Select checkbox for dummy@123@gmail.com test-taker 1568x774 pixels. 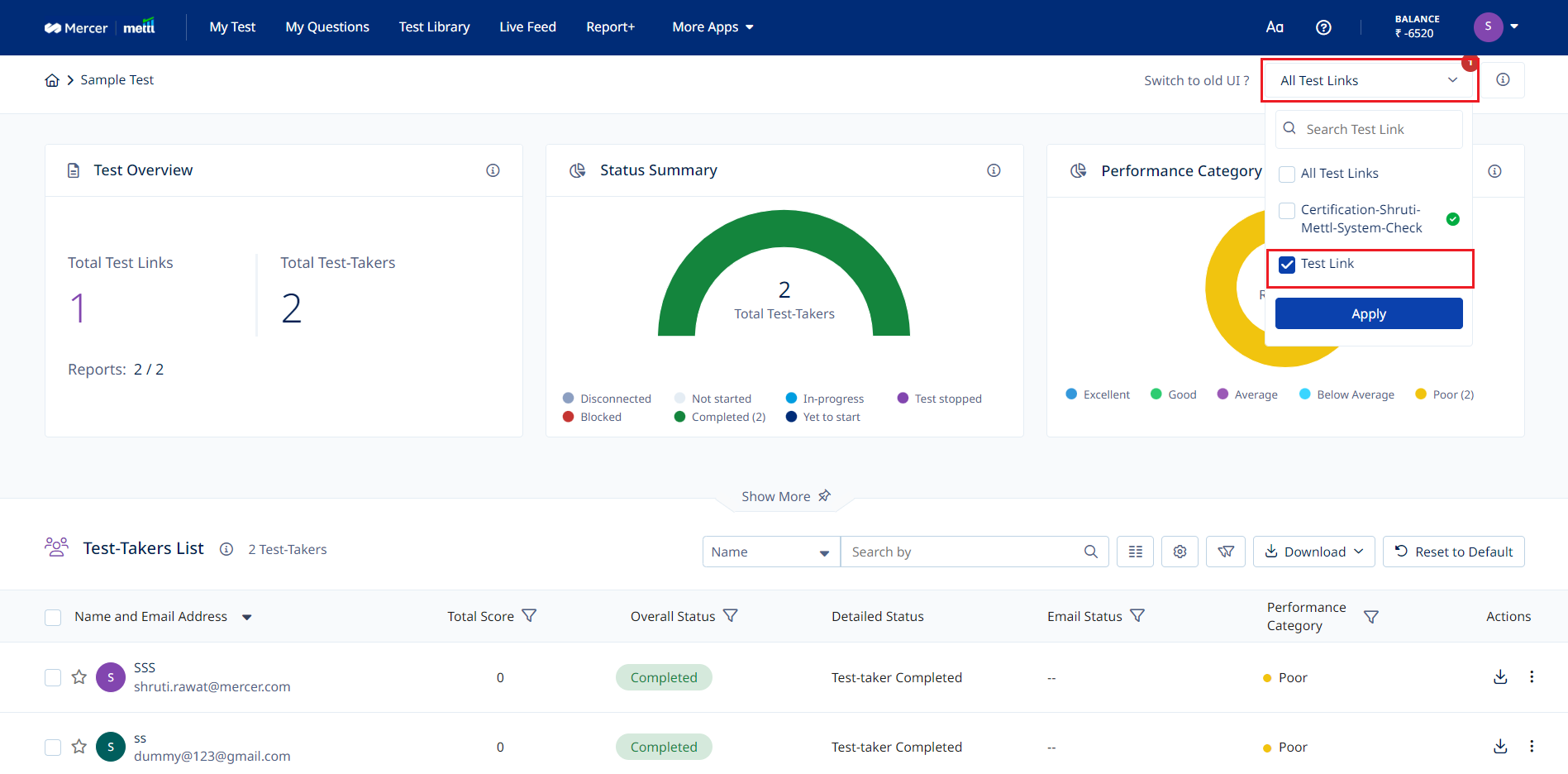pyautogui.click(x=53, y=748)
